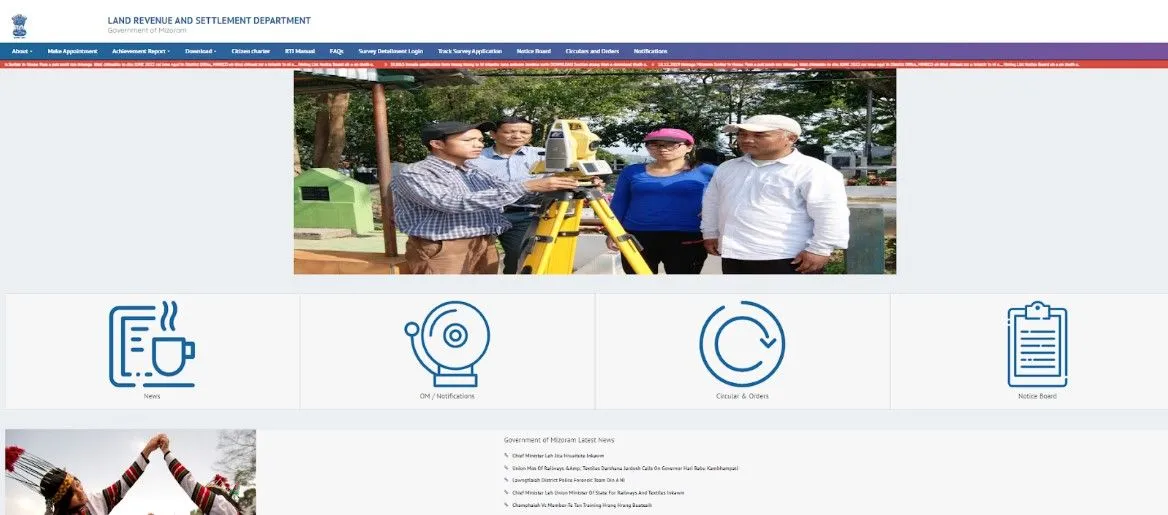Image resolution: width=1168 pixels, height=515 pixels.
Task: Open Union Min Of Railways news link
Action: tap(625, 468)
